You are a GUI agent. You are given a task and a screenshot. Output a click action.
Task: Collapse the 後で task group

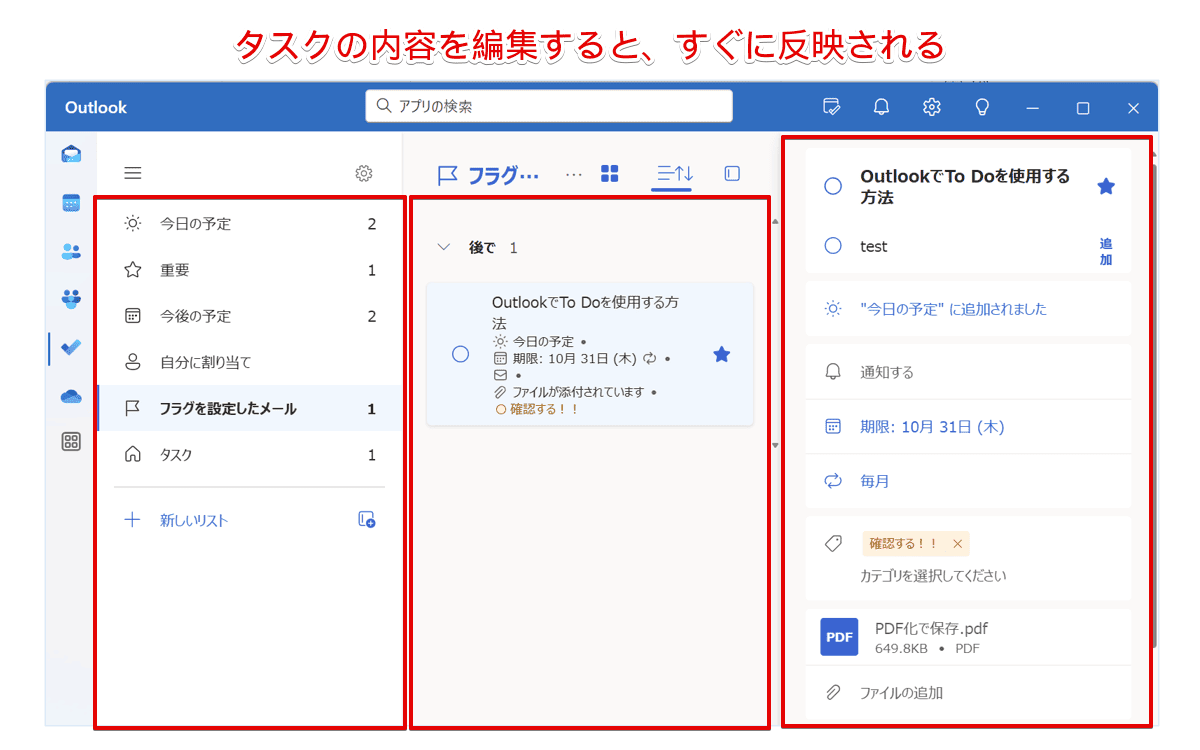click(x=444, y=247)
